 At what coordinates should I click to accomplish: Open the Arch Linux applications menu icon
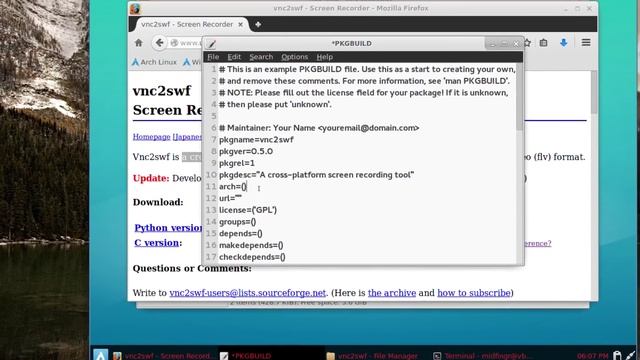click(100, 354)
